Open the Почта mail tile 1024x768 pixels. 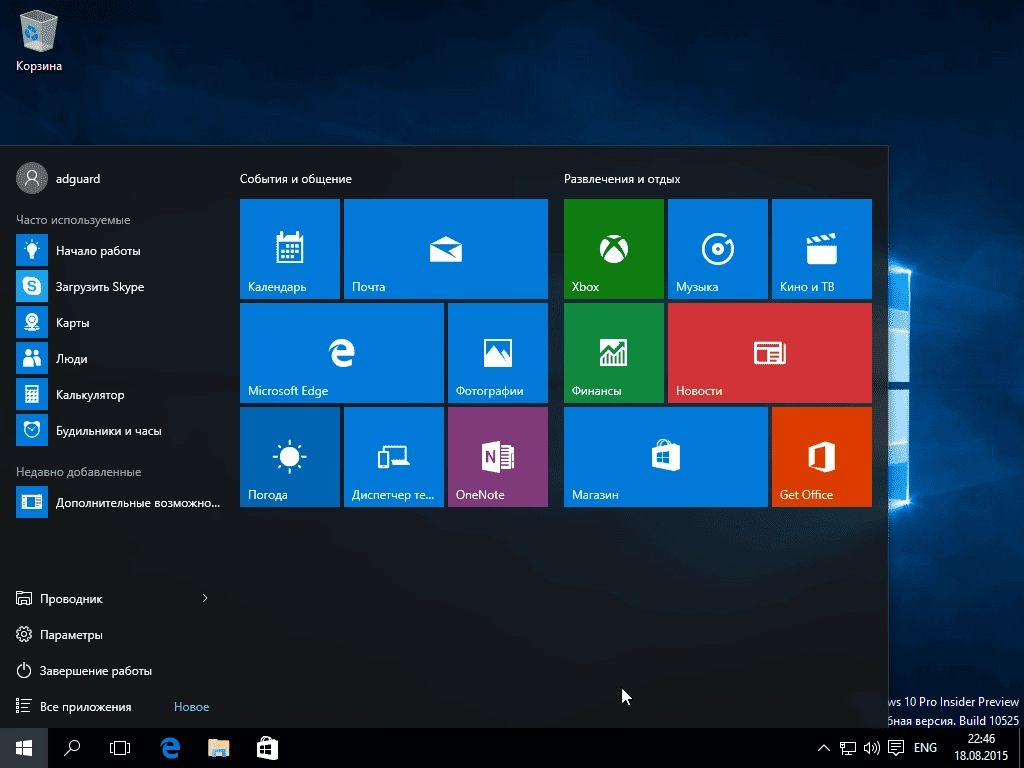pos(445,249)
